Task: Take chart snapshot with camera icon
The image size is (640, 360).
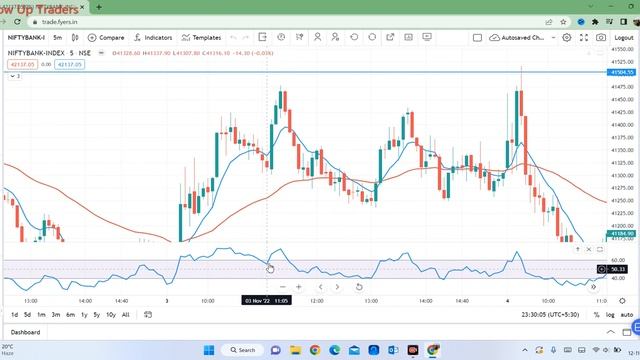Action: [x=601, y=38]
